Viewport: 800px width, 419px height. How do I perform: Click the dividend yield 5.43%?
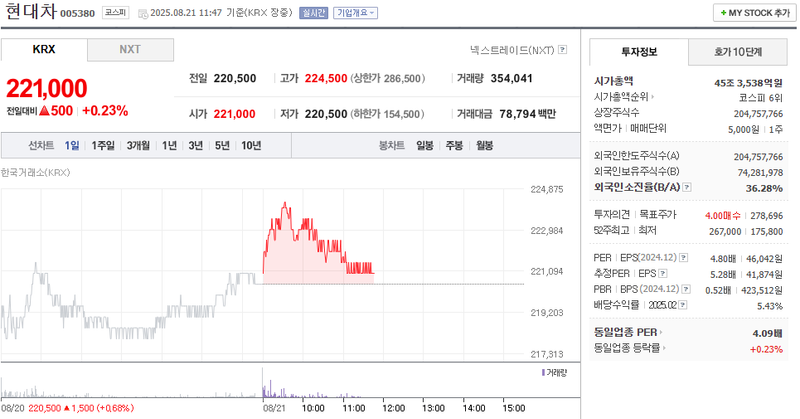click(x=770, y=306)
